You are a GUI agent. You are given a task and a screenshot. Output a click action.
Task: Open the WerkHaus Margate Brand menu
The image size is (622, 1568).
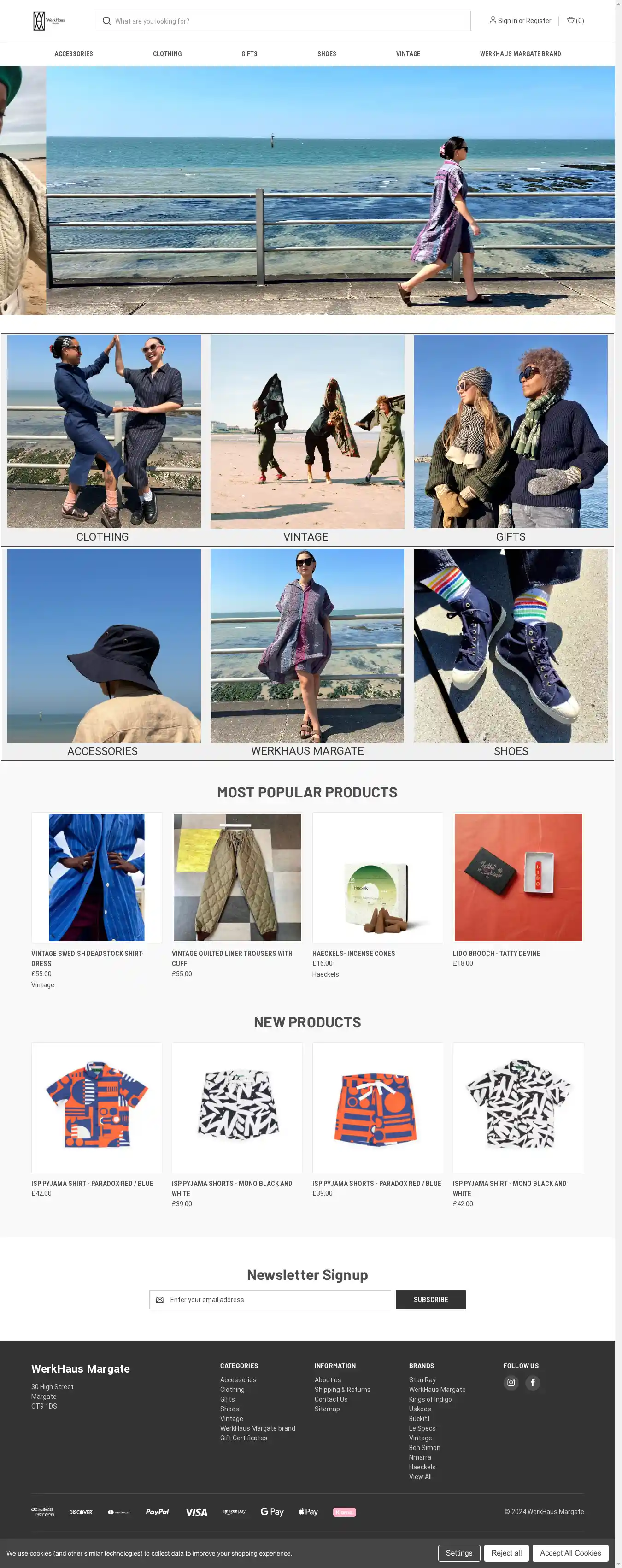point(520,54)
